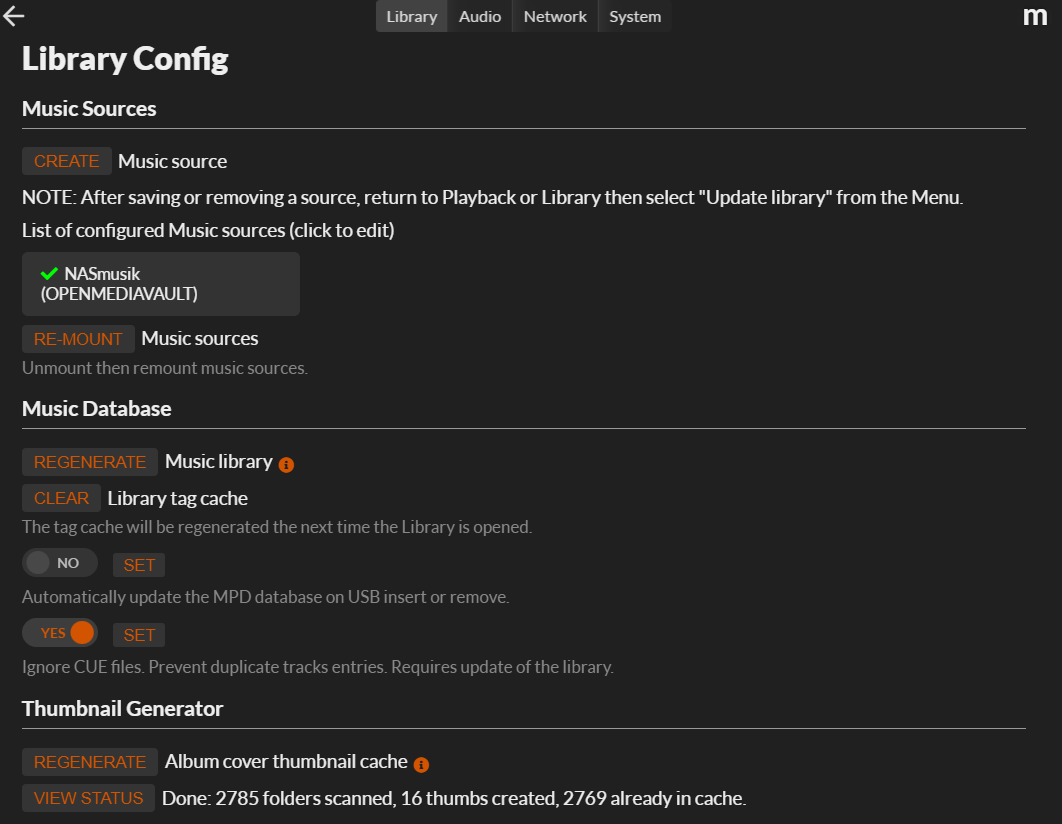Image resolution: width=1062 pixels, height=824 pixels.
Task: Click green checkmark on NASmusik source
Action: click(49, 273)
